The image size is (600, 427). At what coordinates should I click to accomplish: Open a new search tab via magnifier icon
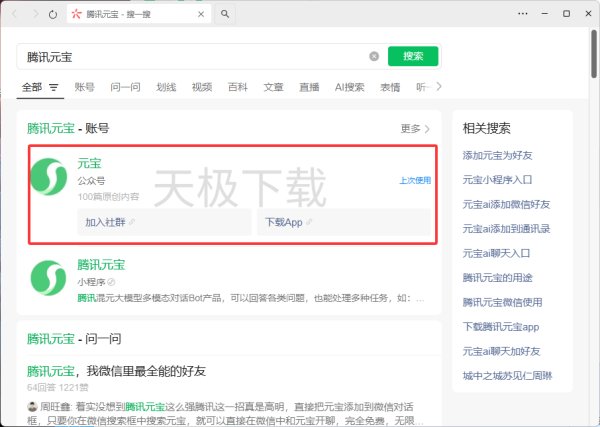pyautogui.click(x=225, y=14)
